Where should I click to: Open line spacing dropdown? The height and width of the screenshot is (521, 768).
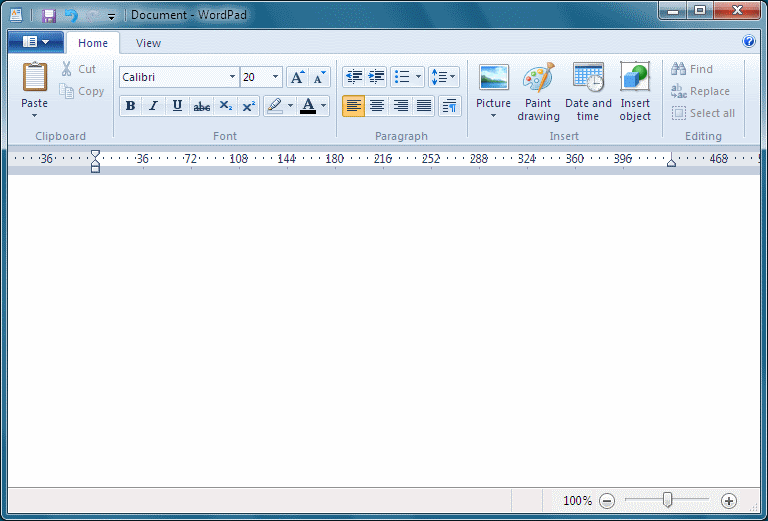[x=444, y=77]
